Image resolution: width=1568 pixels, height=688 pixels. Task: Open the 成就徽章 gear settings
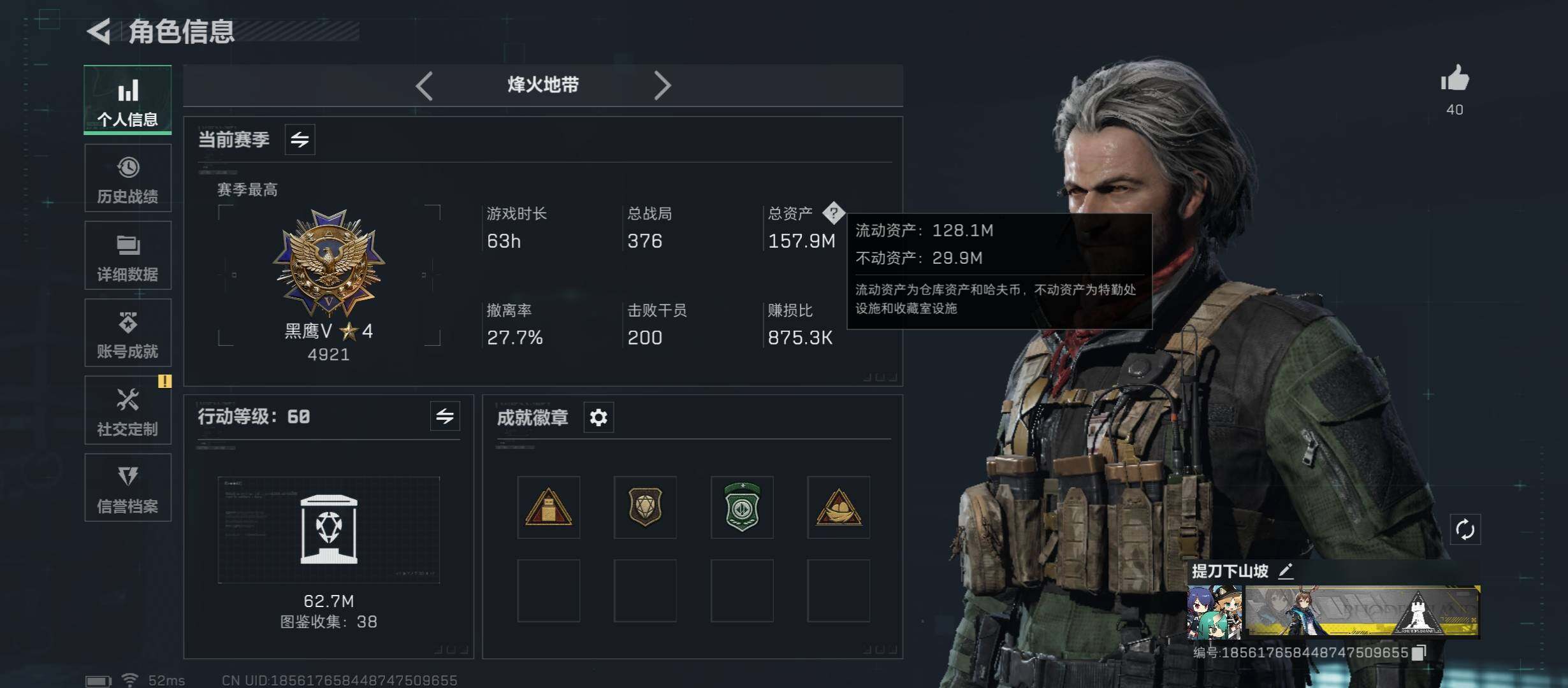[x=599, y=417]
